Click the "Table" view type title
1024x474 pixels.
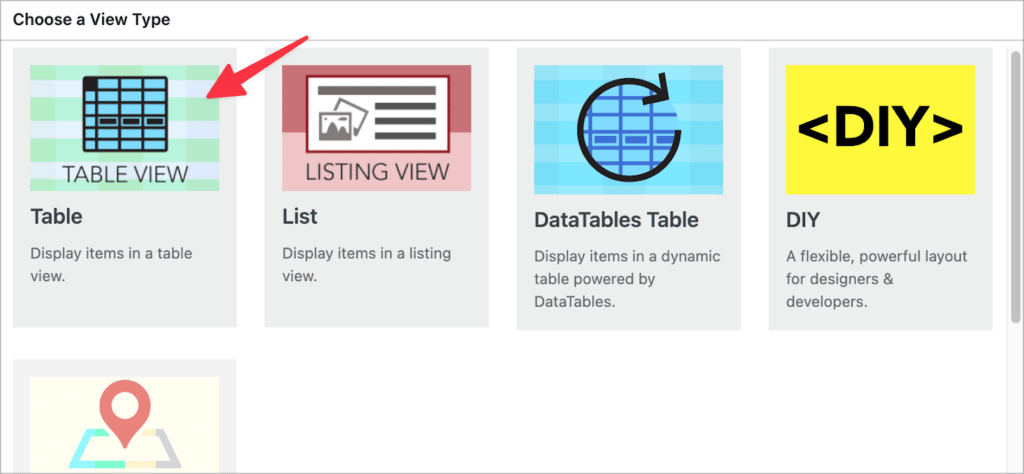coord(57,216)
